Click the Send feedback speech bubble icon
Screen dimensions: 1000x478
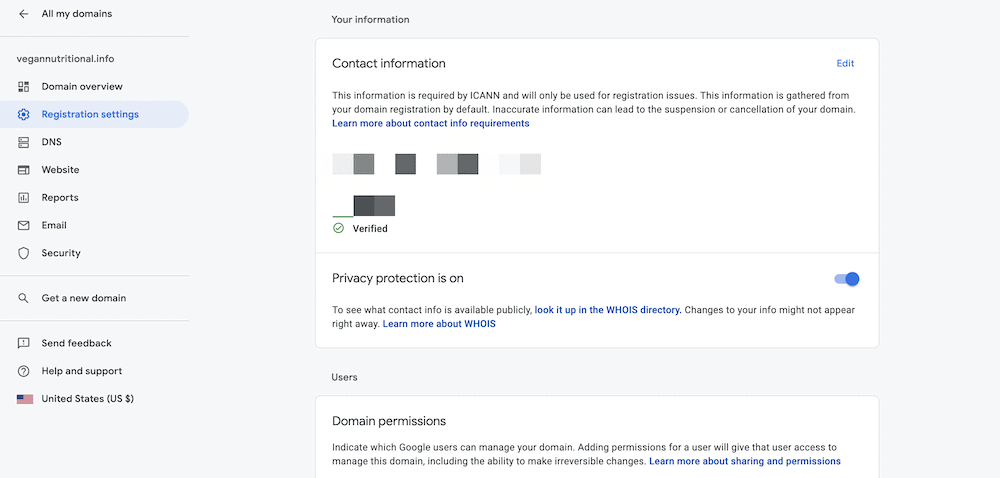(24, 344)
